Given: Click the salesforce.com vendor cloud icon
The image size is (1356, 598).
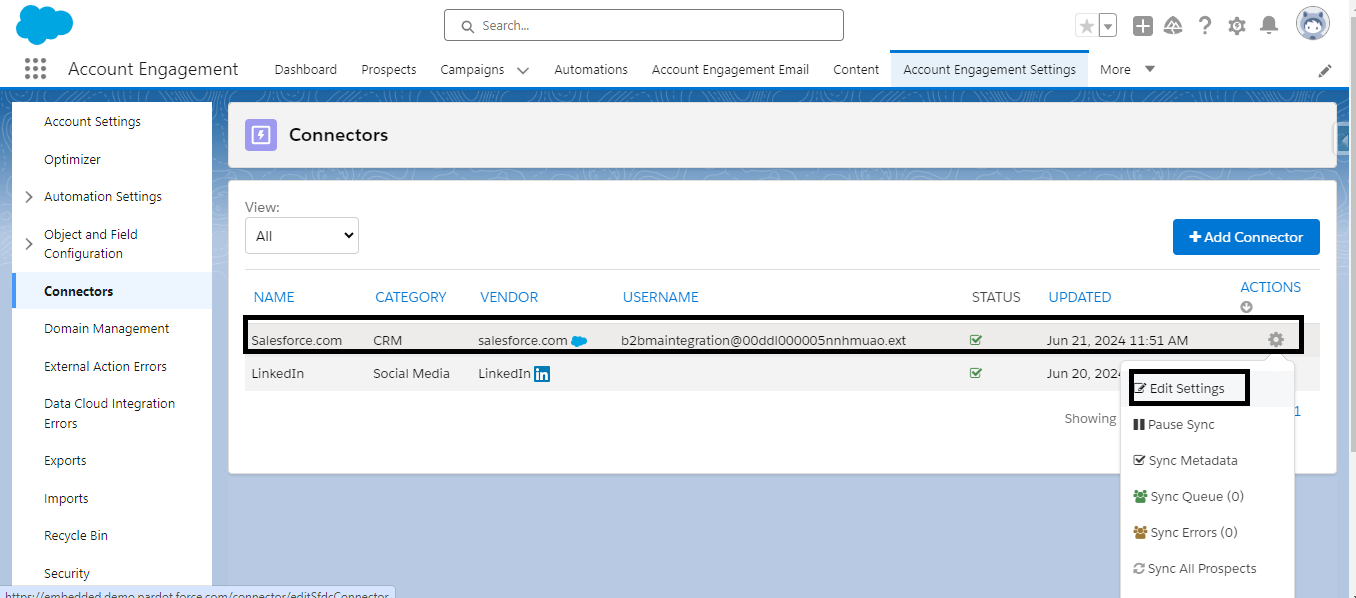Looking at the screenshot, I should (x=579, y=341).
